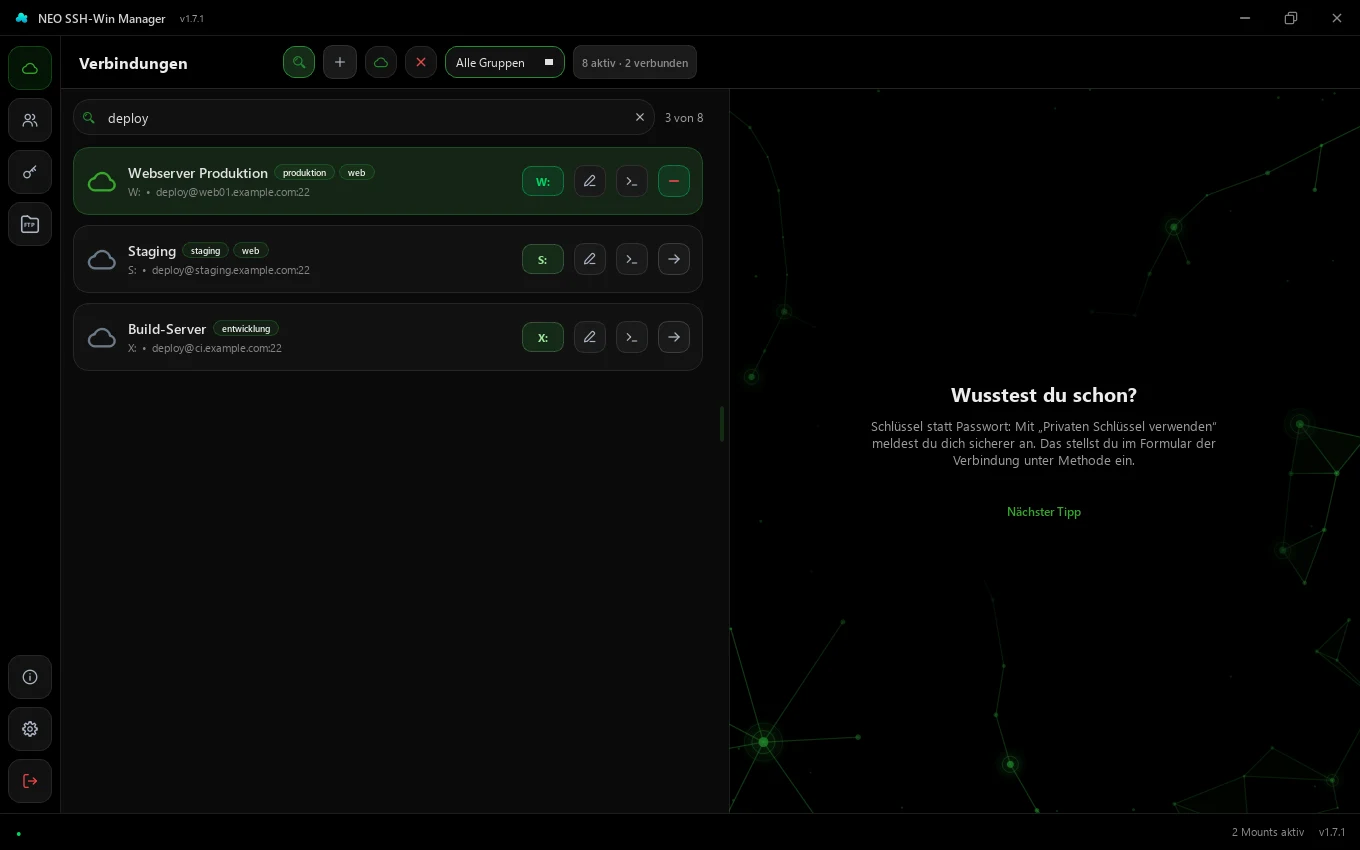Open the FTP folder section in sidebar

point(30,224)
